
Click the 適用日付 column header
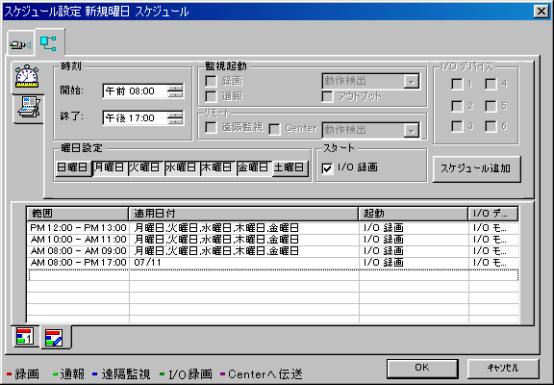[x=243, y=213]
